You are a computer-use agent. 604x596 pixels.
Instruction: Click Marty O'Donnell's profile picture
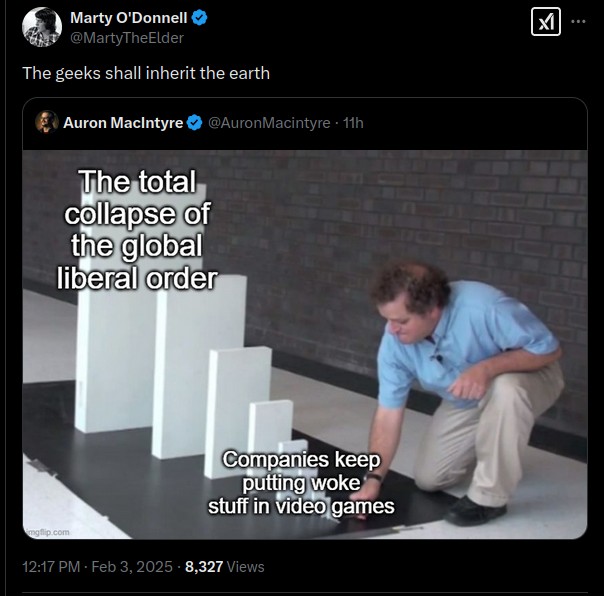pos(42,27)
